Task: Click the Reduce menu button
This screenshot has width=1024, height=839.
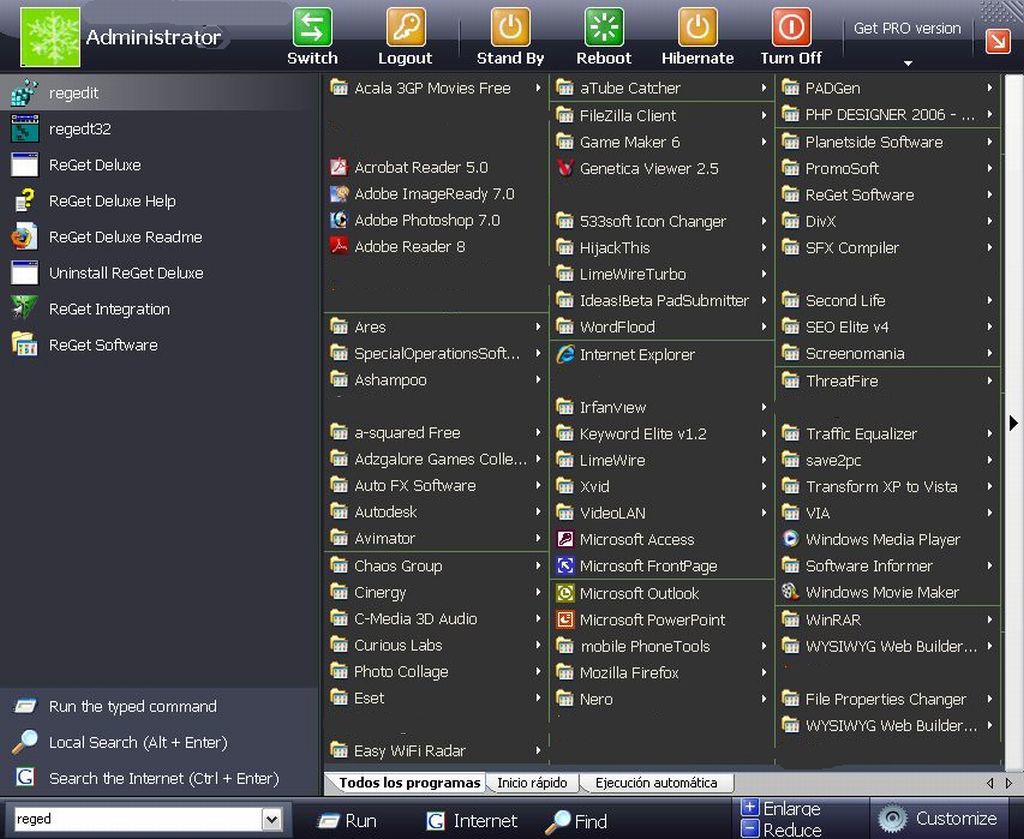Action: [781, 830]
